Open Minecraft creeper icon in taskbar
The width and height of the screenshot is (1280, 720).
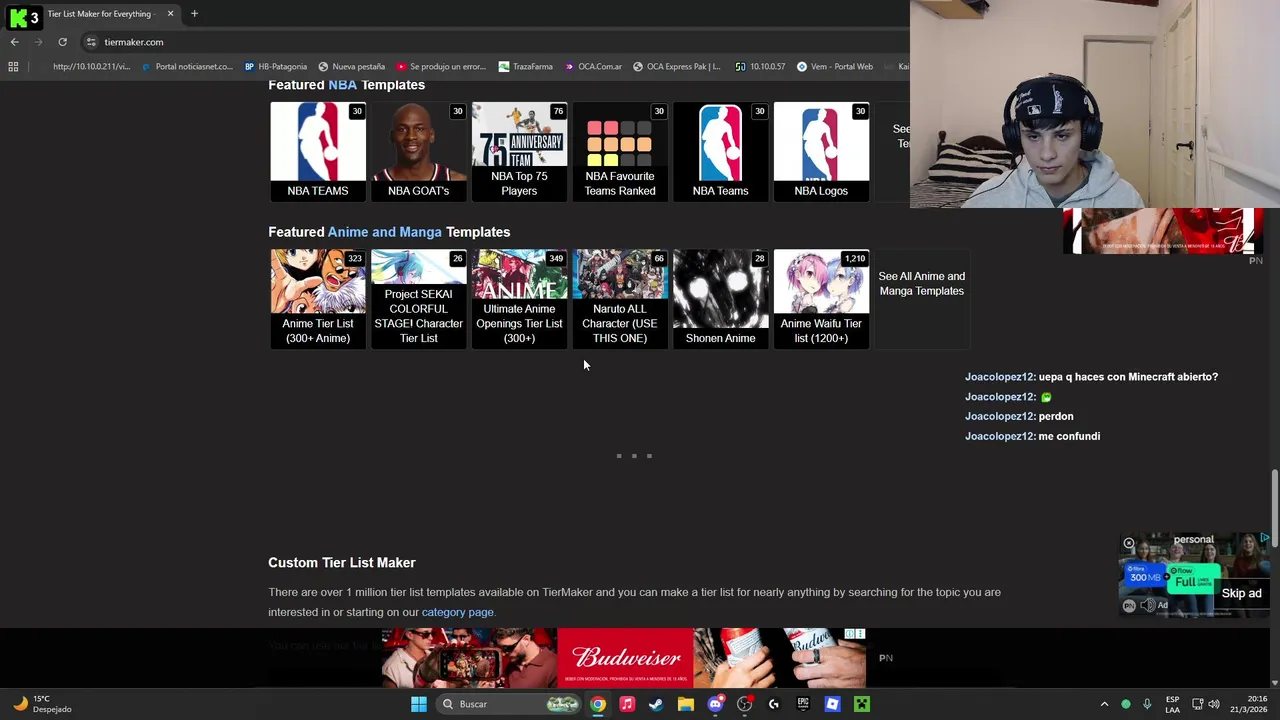(x=861, y=704)
